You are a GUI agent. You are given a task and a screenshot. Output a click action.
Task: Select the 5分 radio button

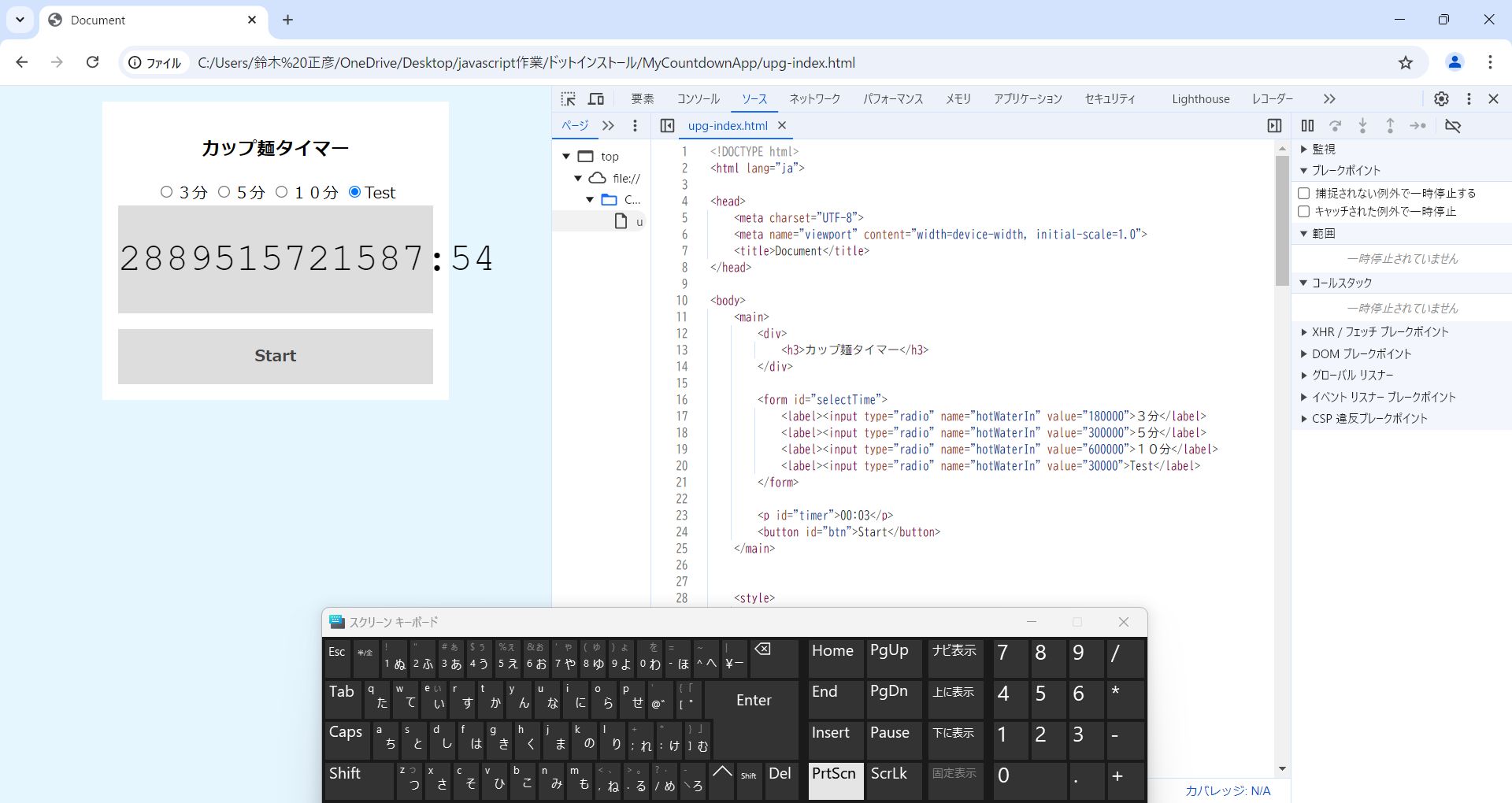(x=224, y=192)
